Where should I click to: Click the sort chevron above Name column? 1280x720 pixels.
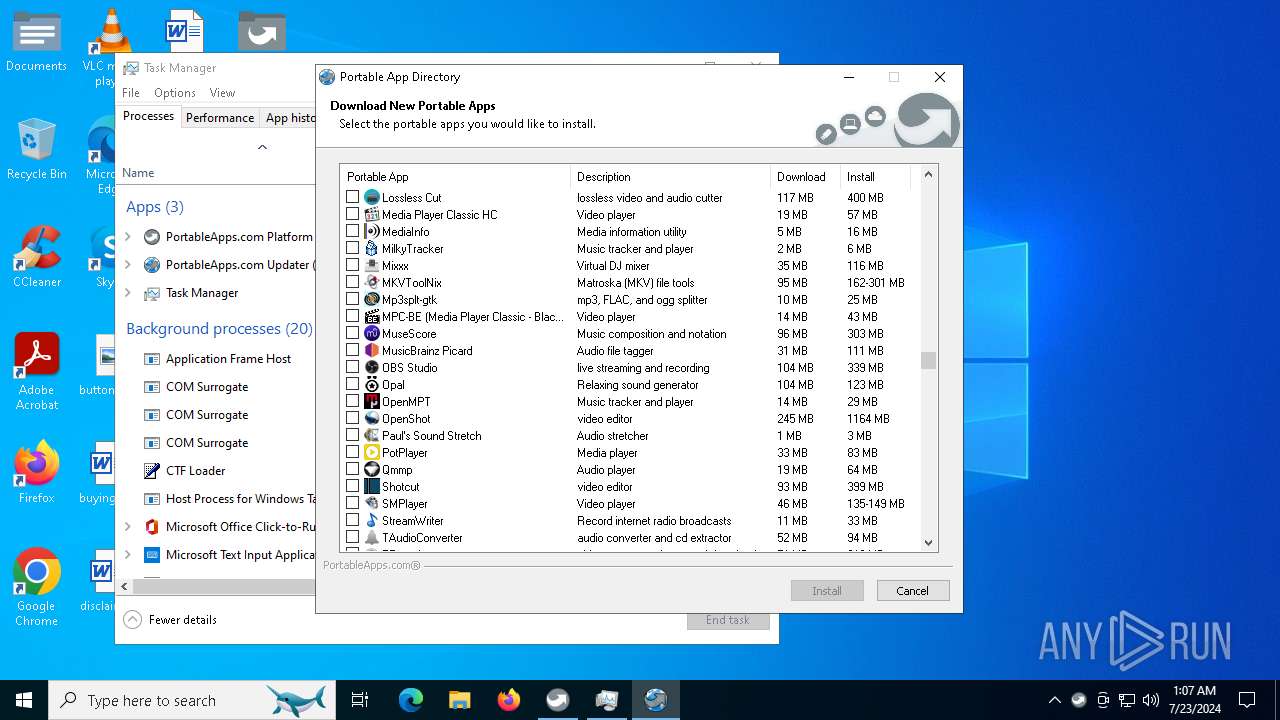coord(262,147)
